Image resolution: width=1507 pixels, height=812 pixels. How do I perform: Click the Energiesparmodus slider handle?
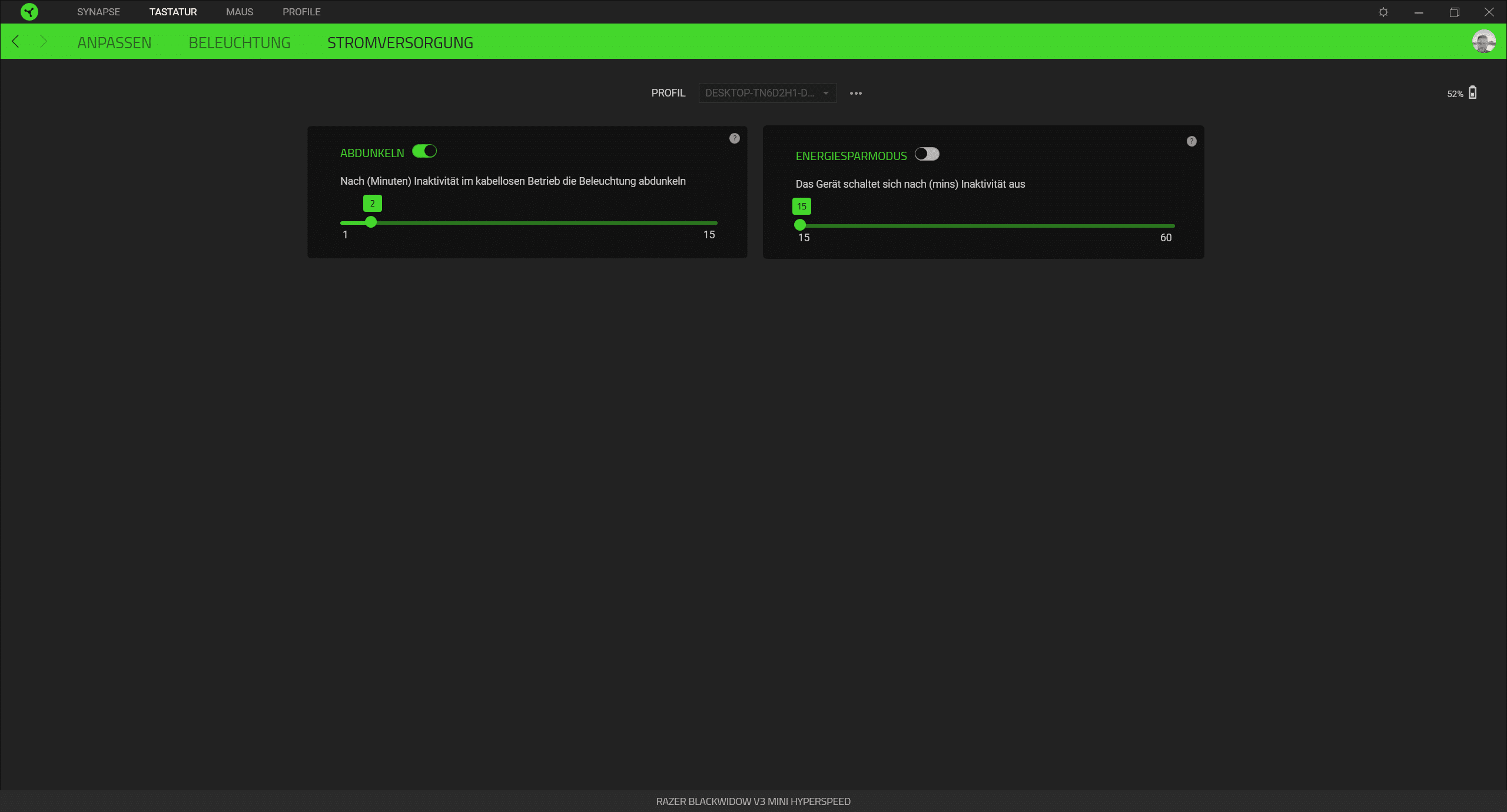click(x=799, y=225)
